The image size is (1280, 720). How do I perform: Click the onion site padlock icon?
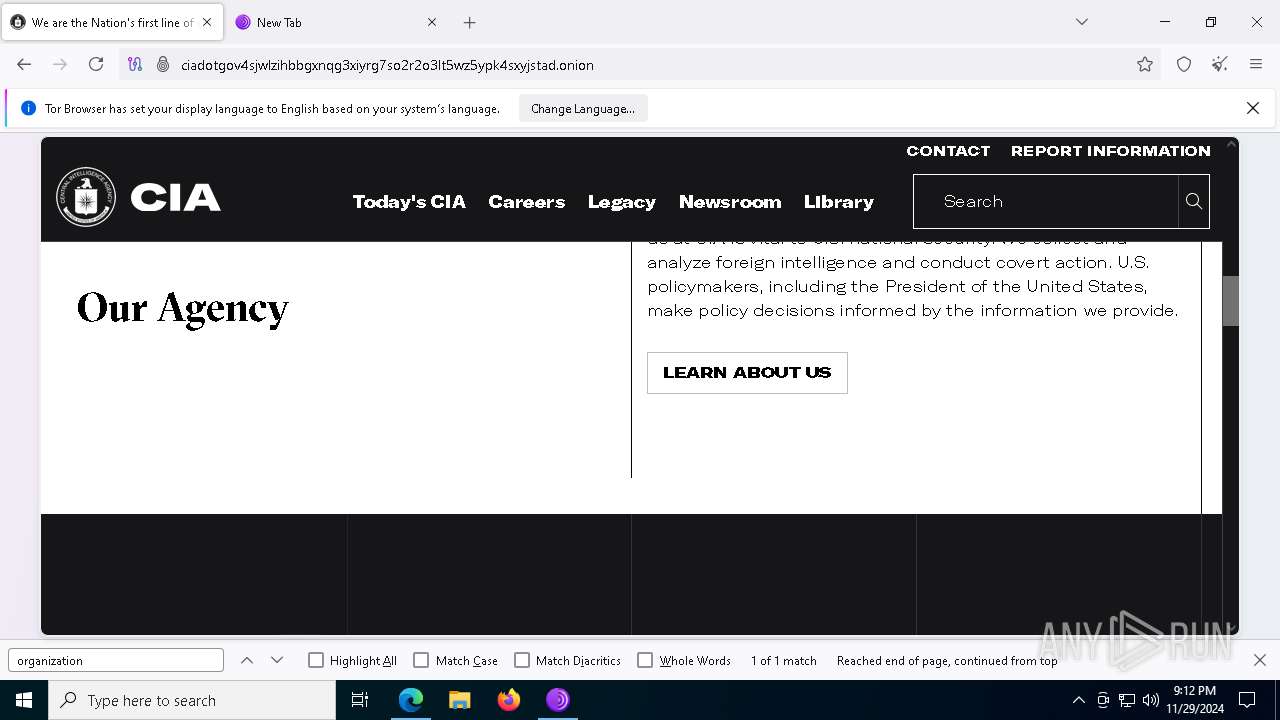(x=163, y=64)
